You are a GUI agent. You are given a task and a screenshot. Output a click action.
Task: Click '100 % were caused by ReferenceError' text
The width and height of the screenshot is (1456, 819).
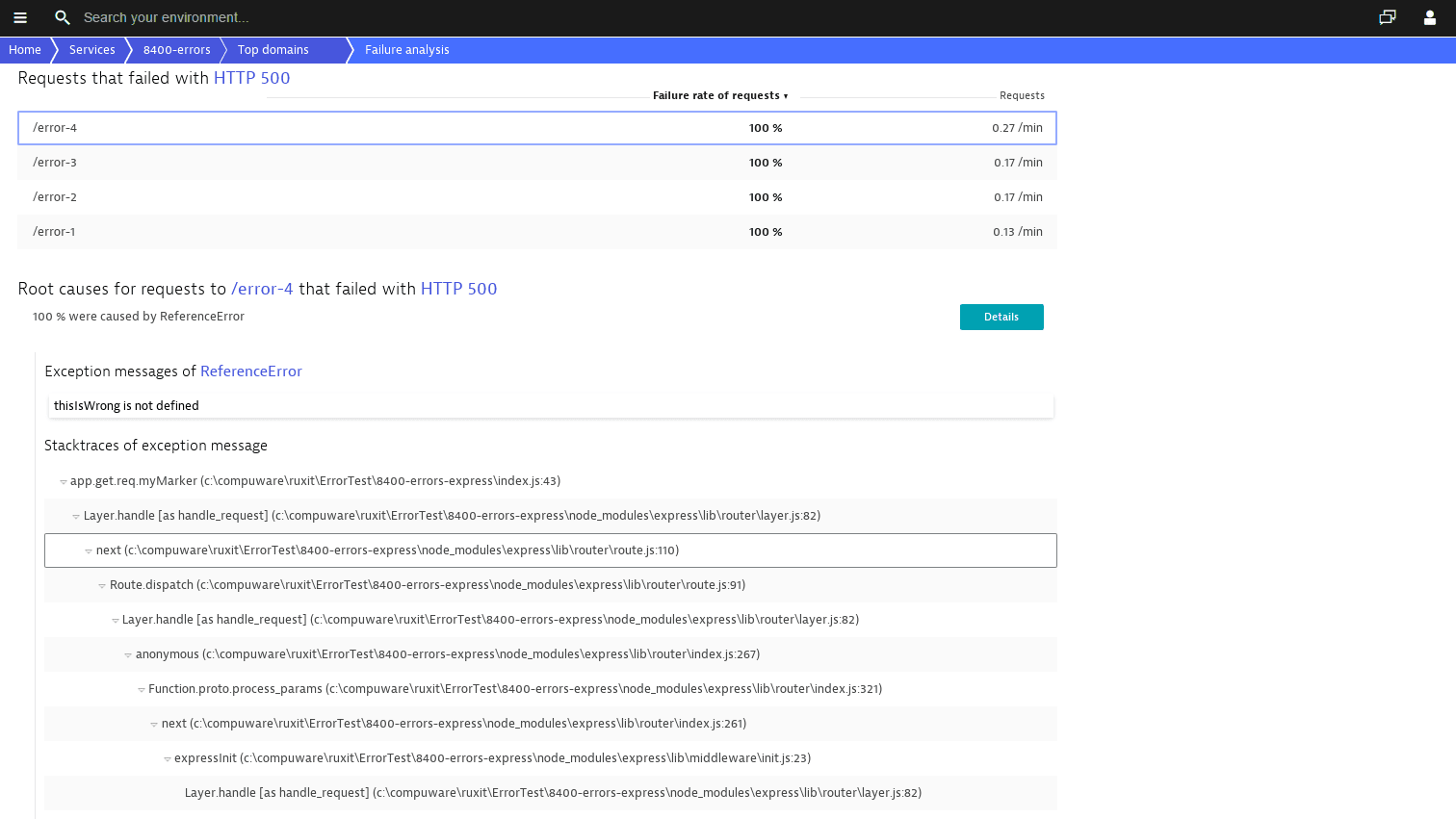coord(139,317)
